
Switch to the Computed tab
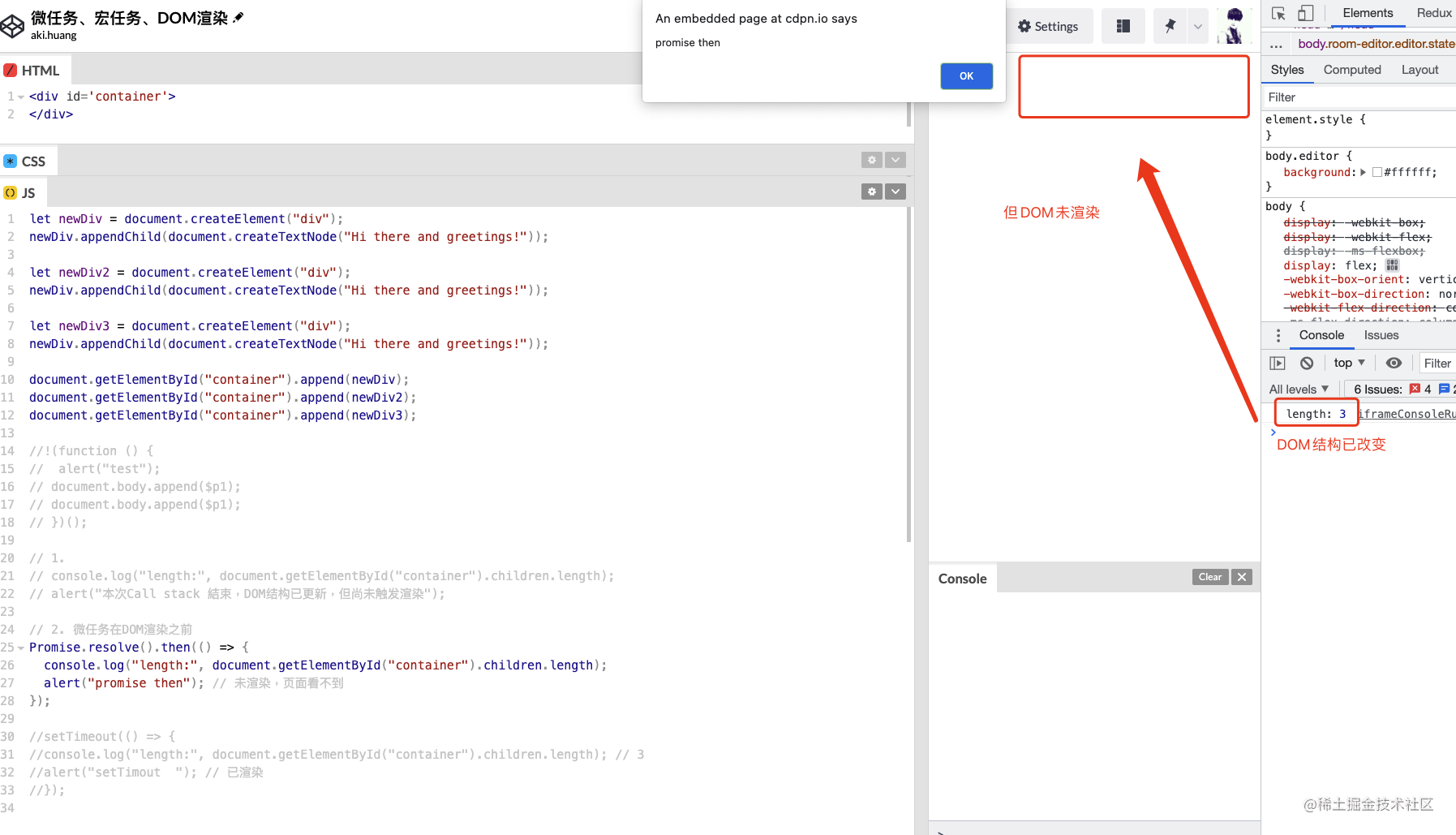pos(1351,70)
